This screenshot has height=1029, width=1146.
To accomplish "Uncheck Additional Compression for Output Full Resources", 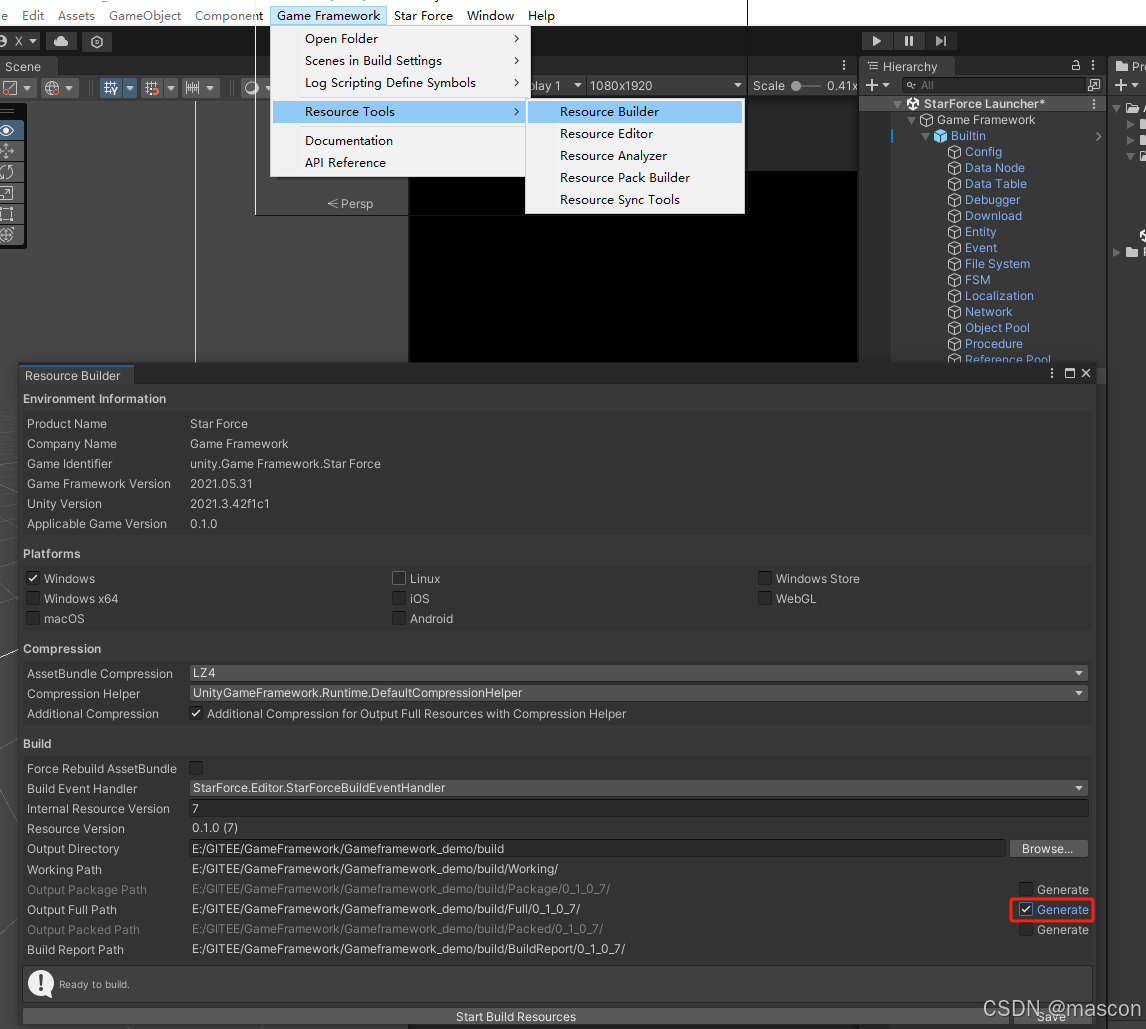I will tap(196, 713).
